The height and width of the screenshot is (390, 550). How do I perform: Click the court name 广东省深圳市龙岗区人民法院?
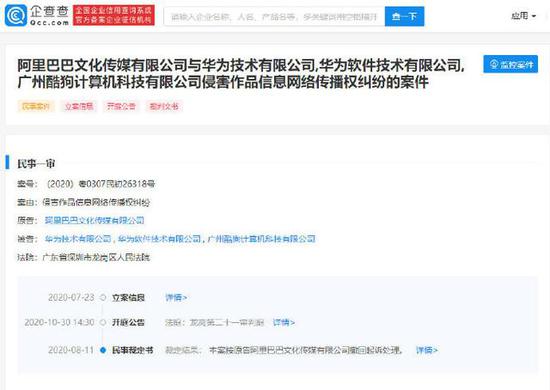pos(96,257)
